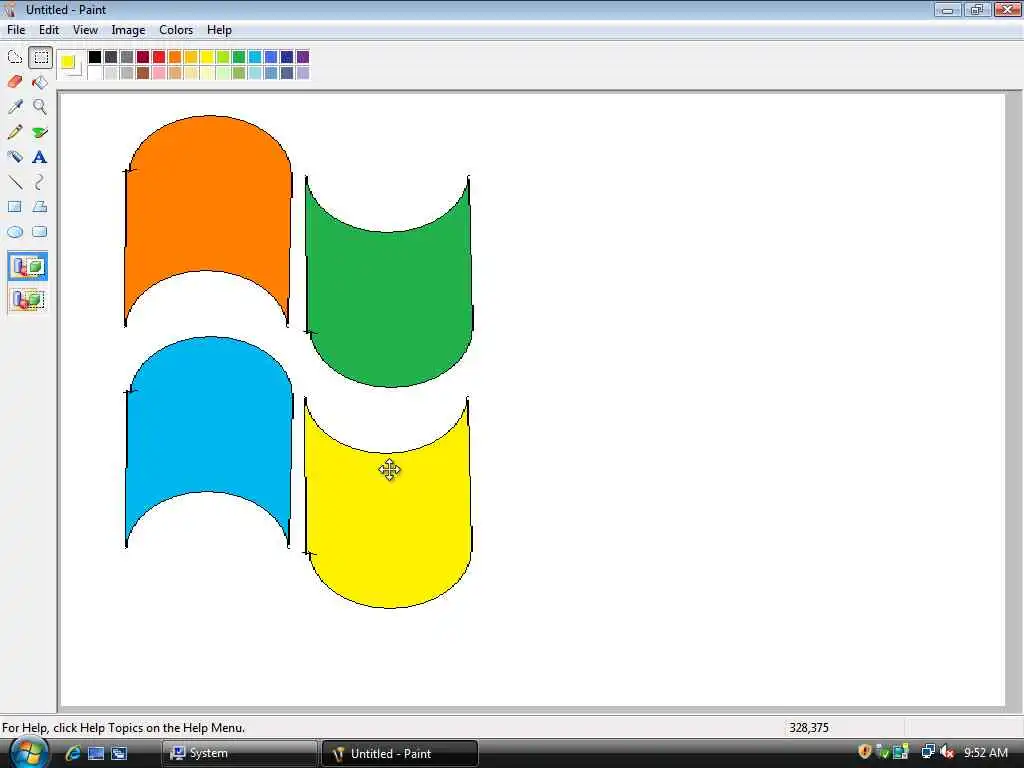The height and width of the screenshot is (768, 1024).
Task: Pick the bright red palette swatch
Action: 159,57
